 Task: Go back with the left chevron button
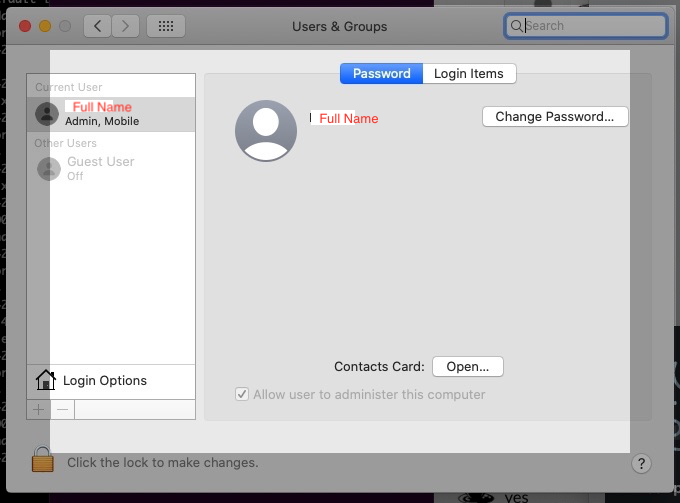pos(98,26)
